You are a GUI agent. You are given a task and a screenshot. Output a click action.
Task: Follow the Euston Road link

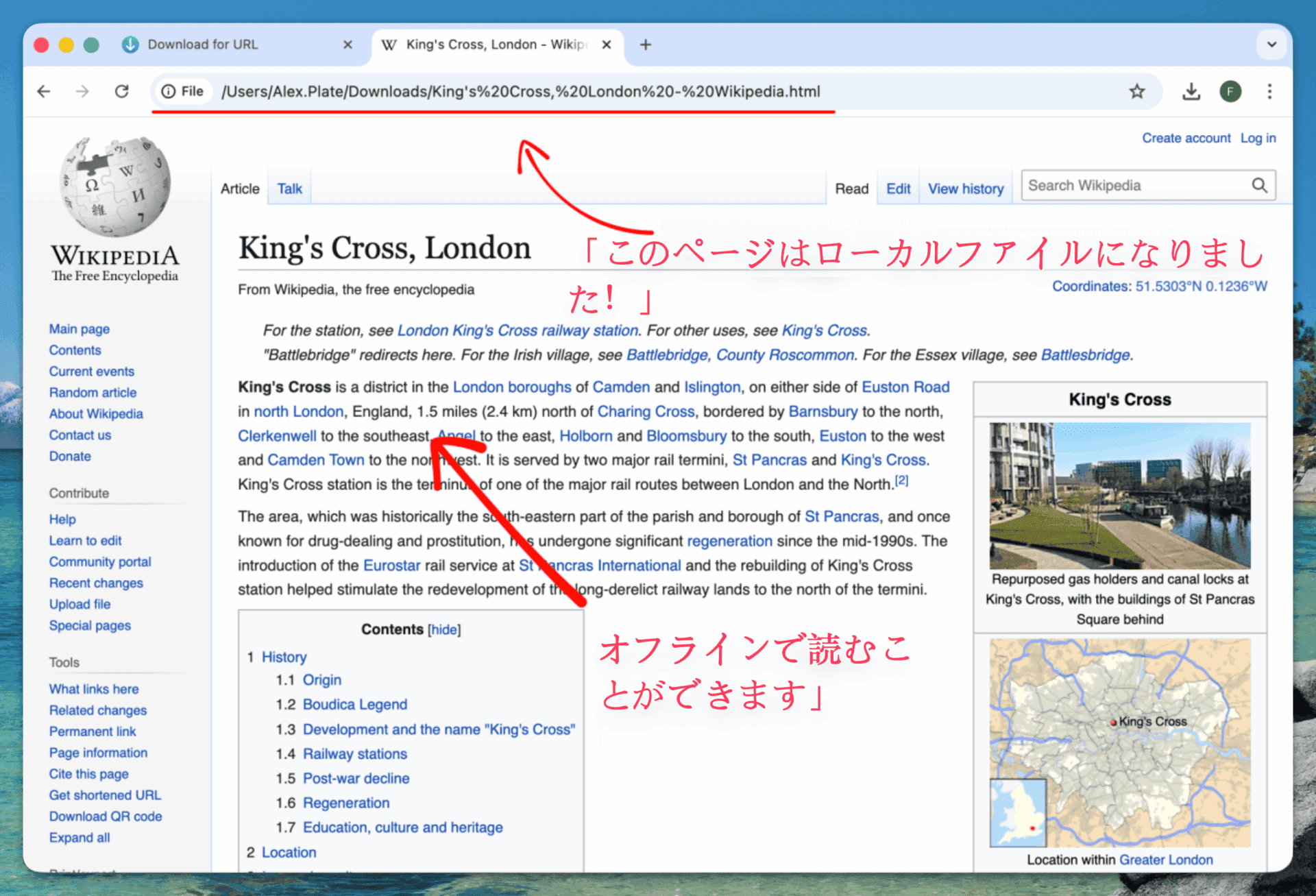(905, 387)
